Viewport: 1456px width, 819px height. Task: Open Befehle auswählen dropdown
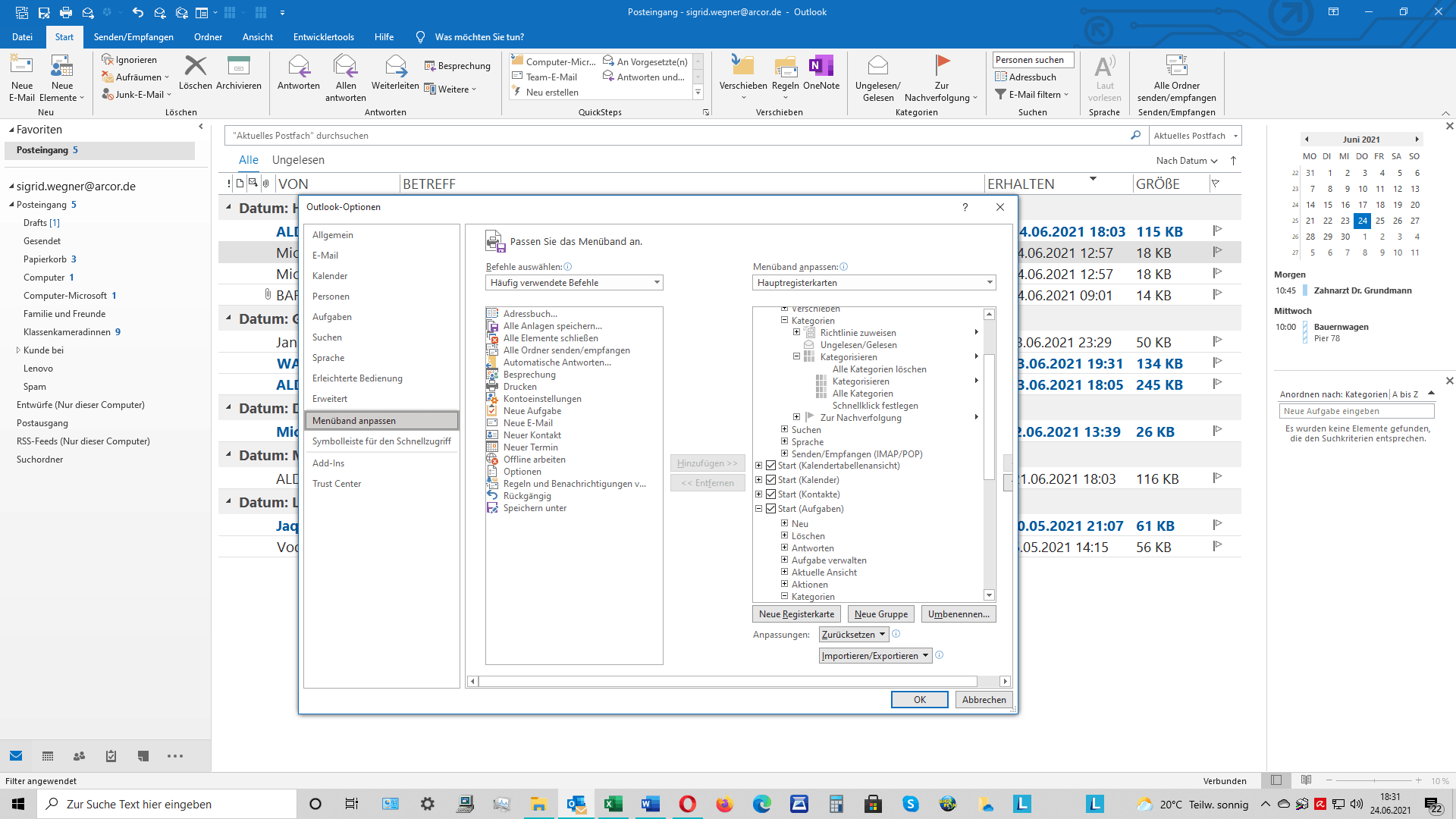(574, 283)
